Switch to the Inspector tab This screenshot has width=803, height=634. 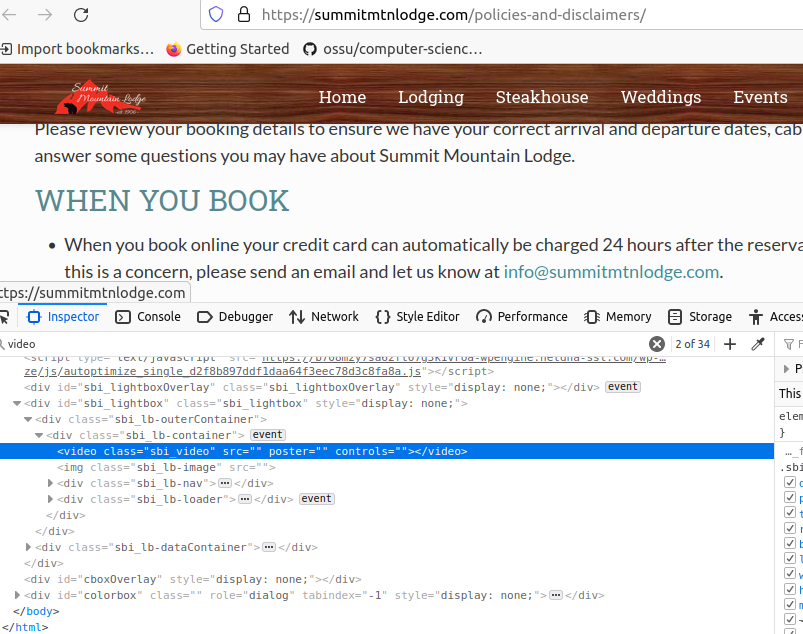63,317
